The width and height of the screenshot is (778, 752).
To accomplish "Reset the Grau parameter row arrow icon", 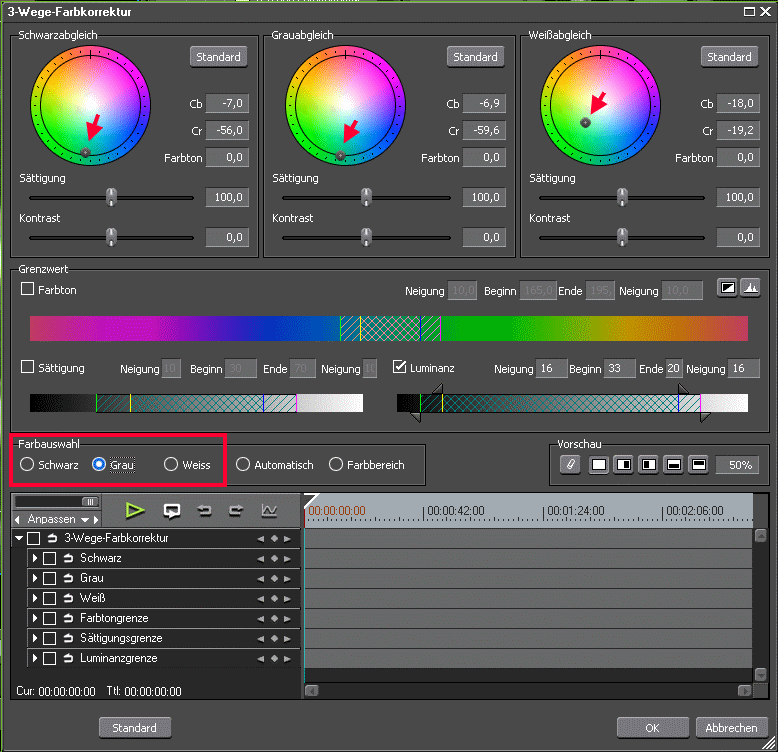I will 68,578.
